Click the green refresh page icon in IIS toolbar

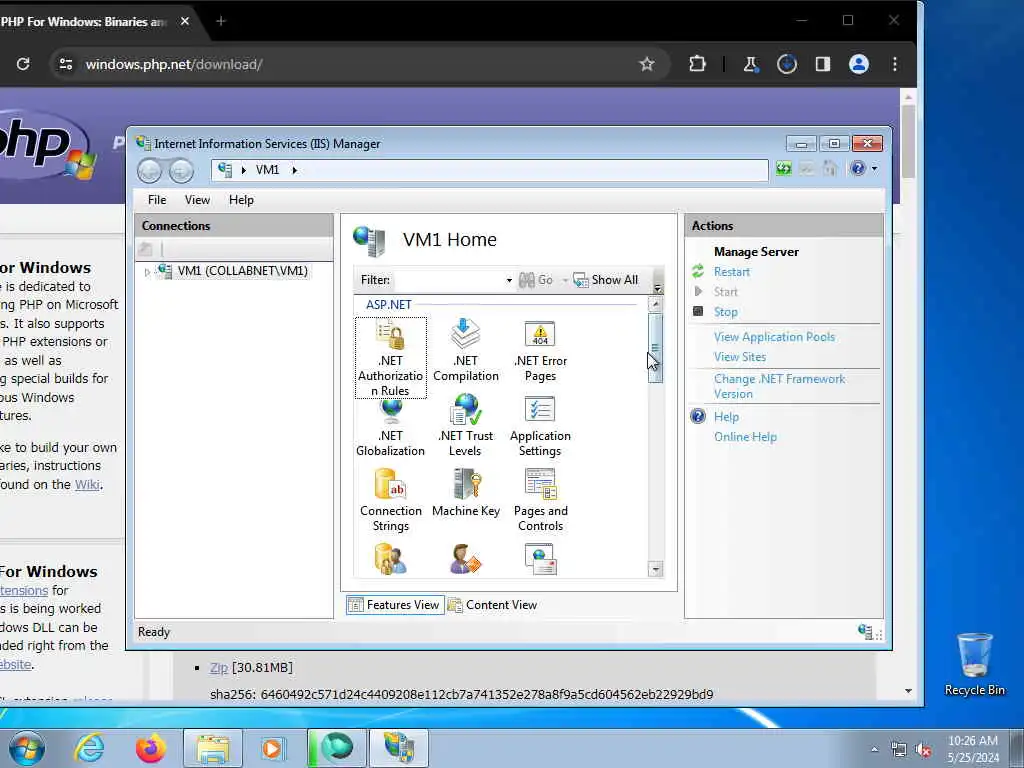[784, 169]
